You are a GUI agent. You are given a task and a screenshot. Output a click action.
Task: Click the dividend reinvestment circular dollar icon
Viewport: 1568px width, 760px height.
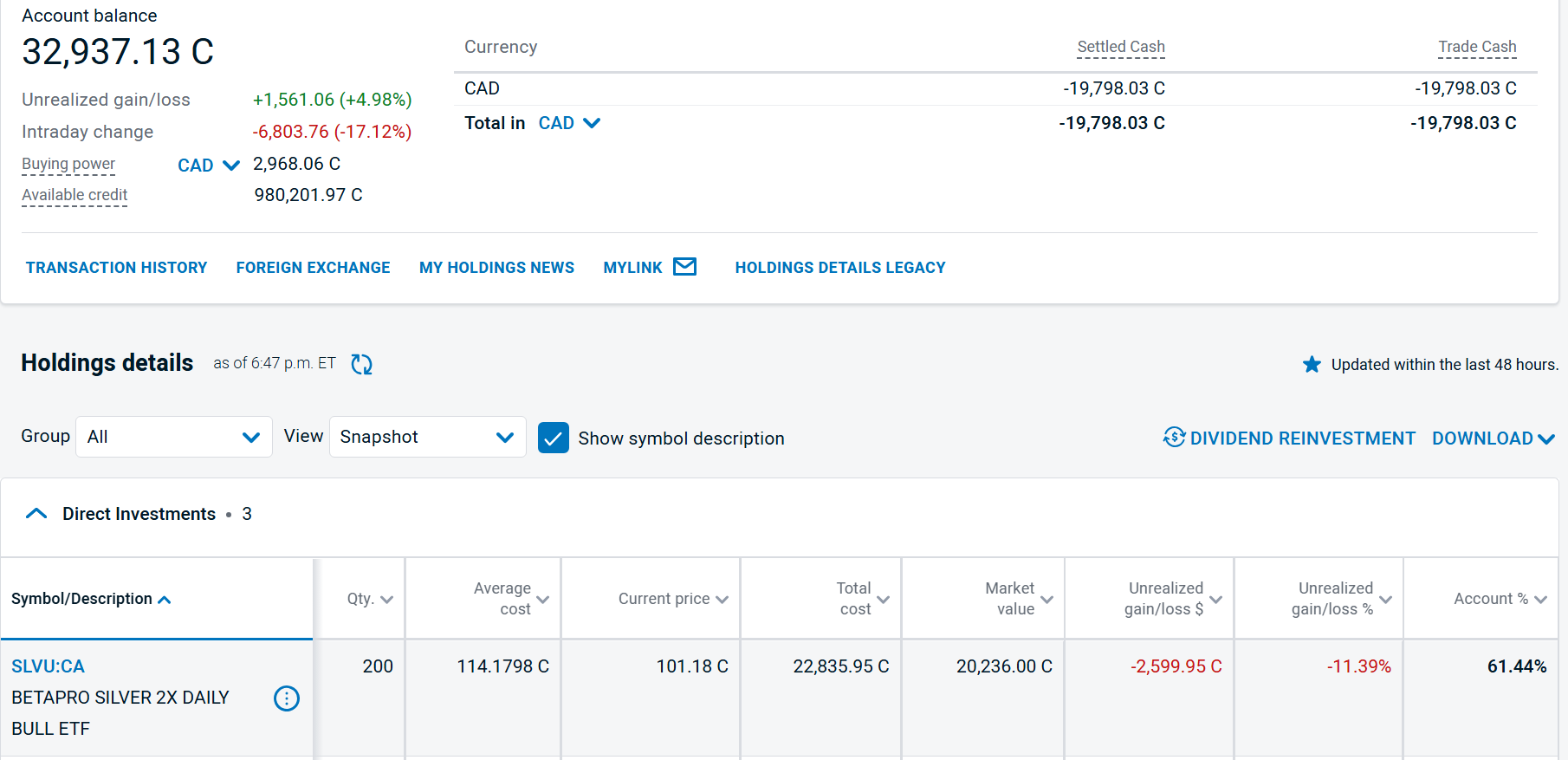pyautogui.click(x=1174, y=438)
